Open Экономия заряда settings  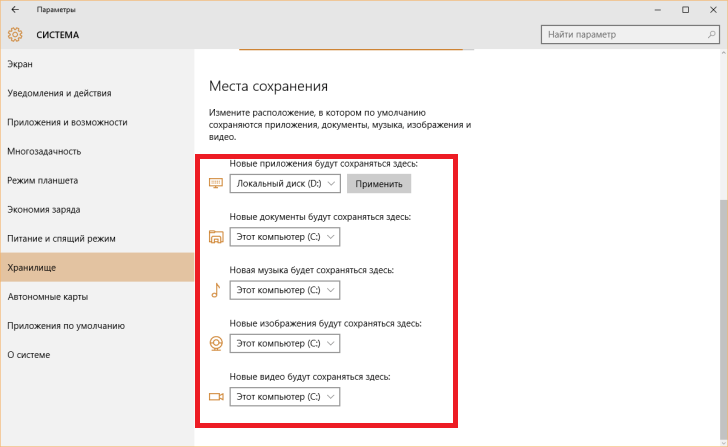click(x=97, y=209)
